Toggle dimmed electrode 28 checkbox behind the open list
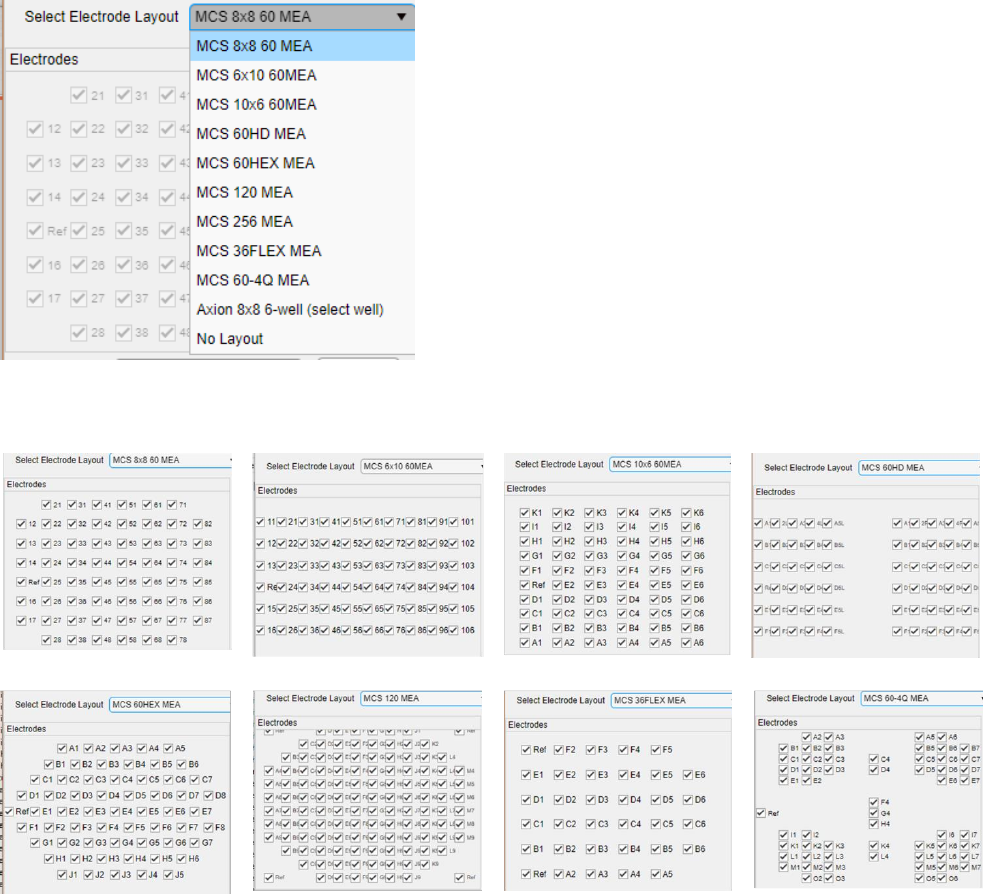This screenshot has width=983, height=894. coord(78,332)
